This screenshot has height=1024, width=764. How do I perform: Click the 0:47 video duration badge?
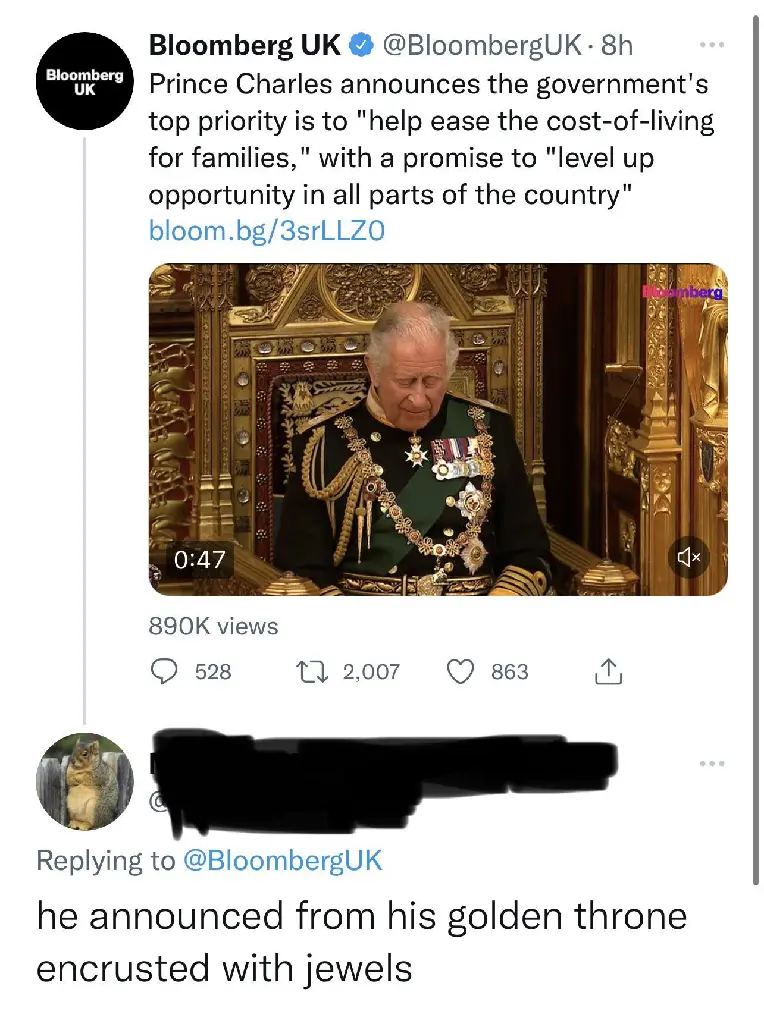(x=199, y=559)
